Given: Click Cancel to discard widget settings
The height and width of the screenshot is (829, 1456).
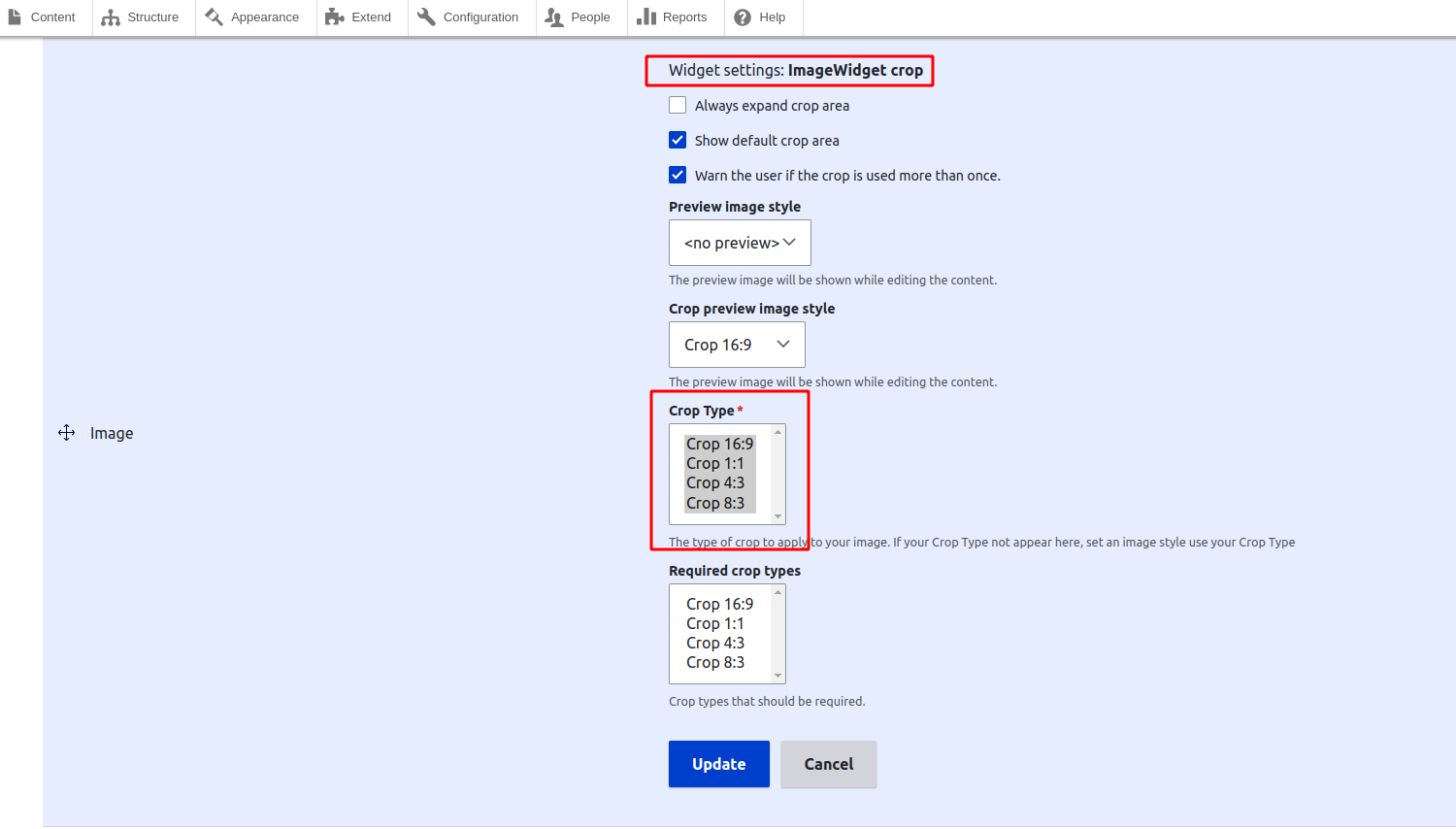Looking at the screenshot, I should coord(828,764).
